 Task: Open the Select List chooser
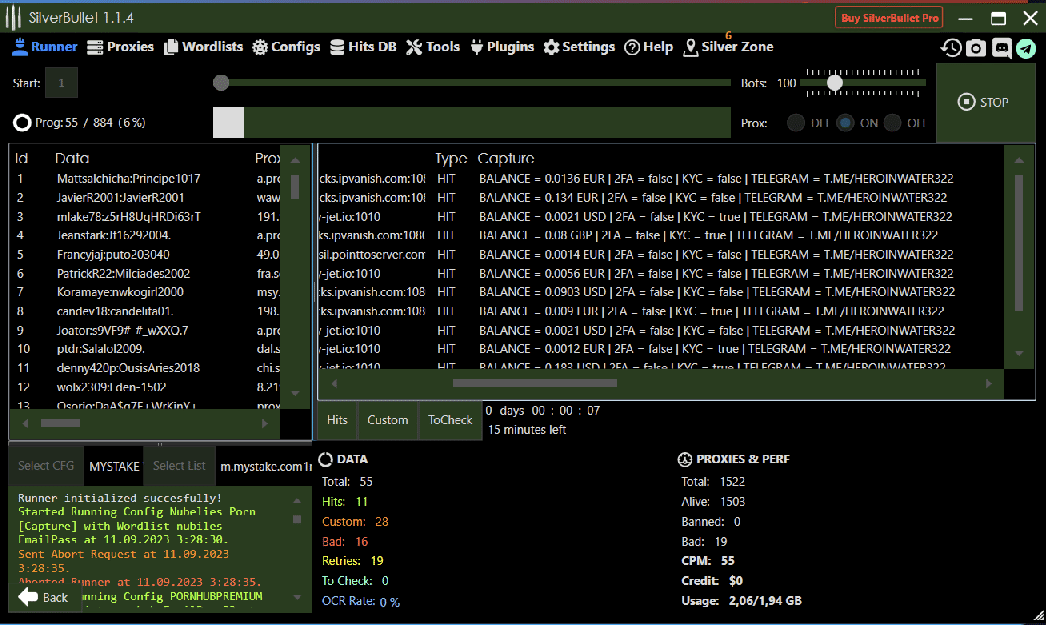click(x=179, y=466)
